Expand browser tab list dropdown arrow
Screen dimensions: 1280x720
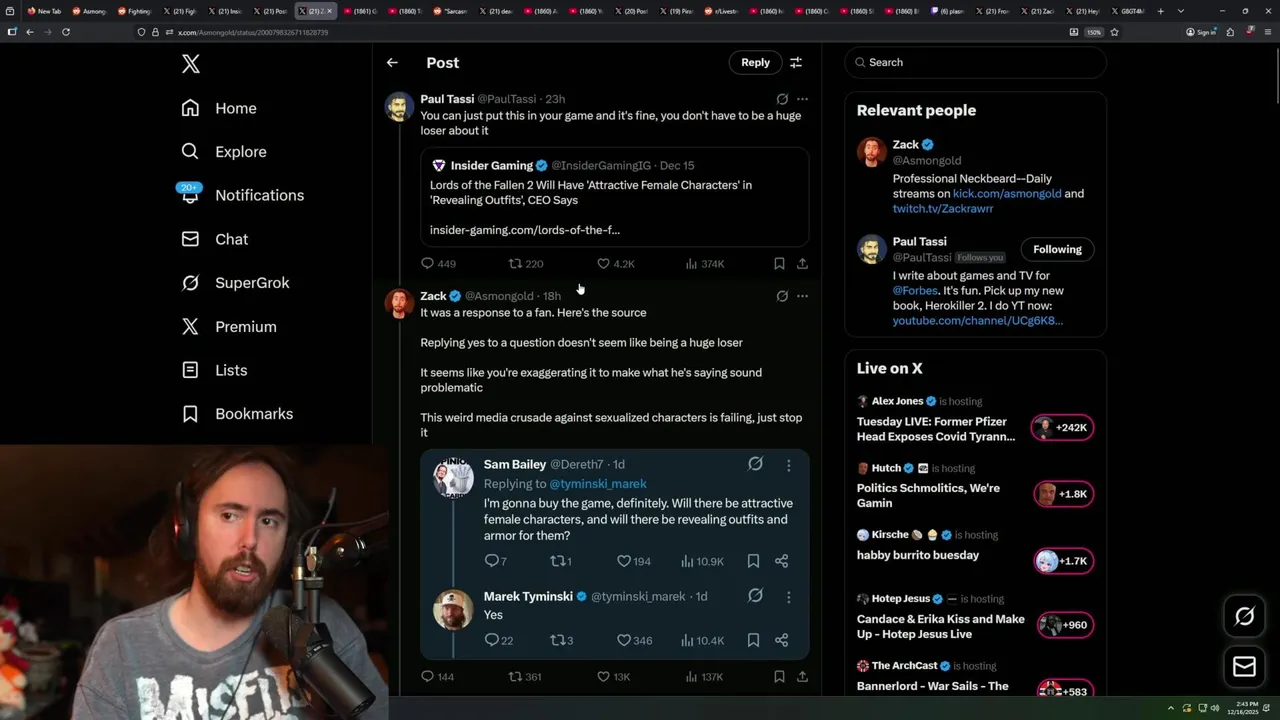(1181, 11)
